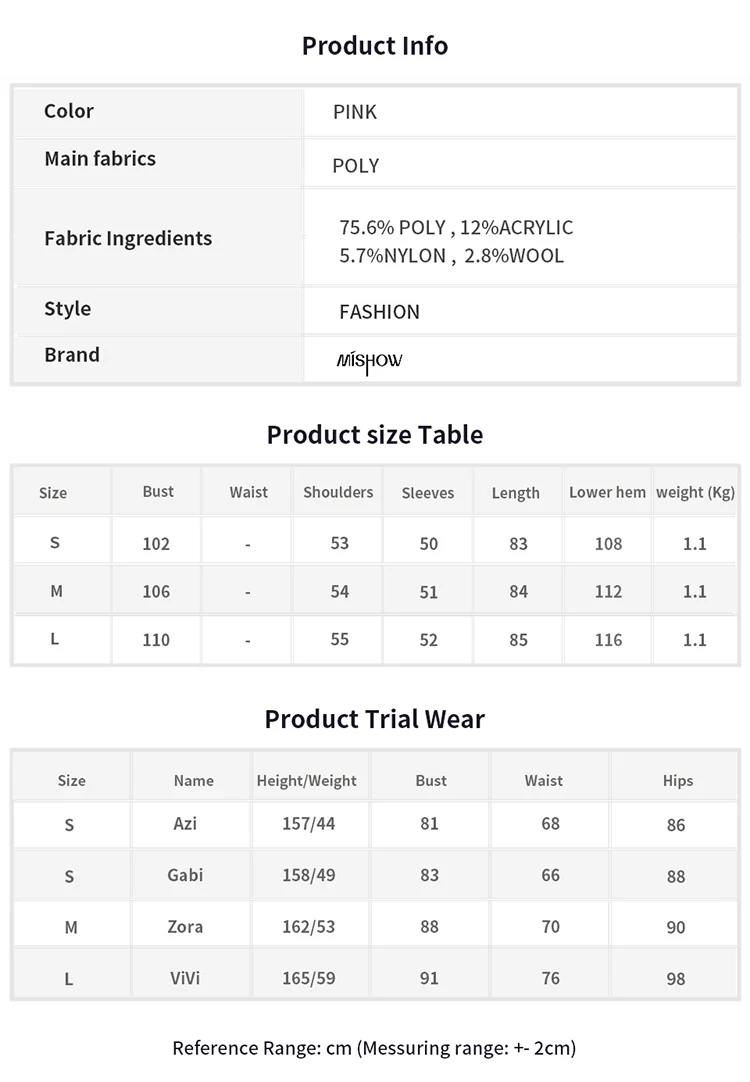This screenshot has height=1082, width=750.
Task: Click the model name Azi
Action: tap(185, 823)
